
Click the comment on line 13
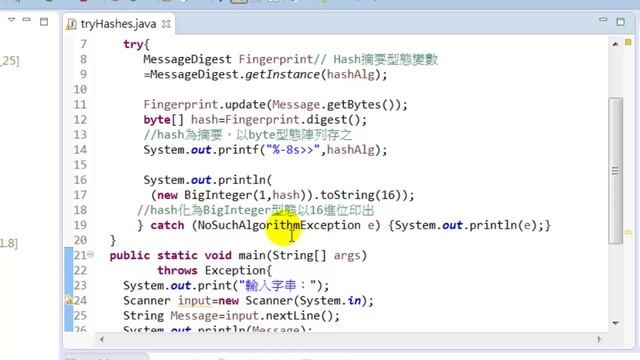[x=248, y=135]
